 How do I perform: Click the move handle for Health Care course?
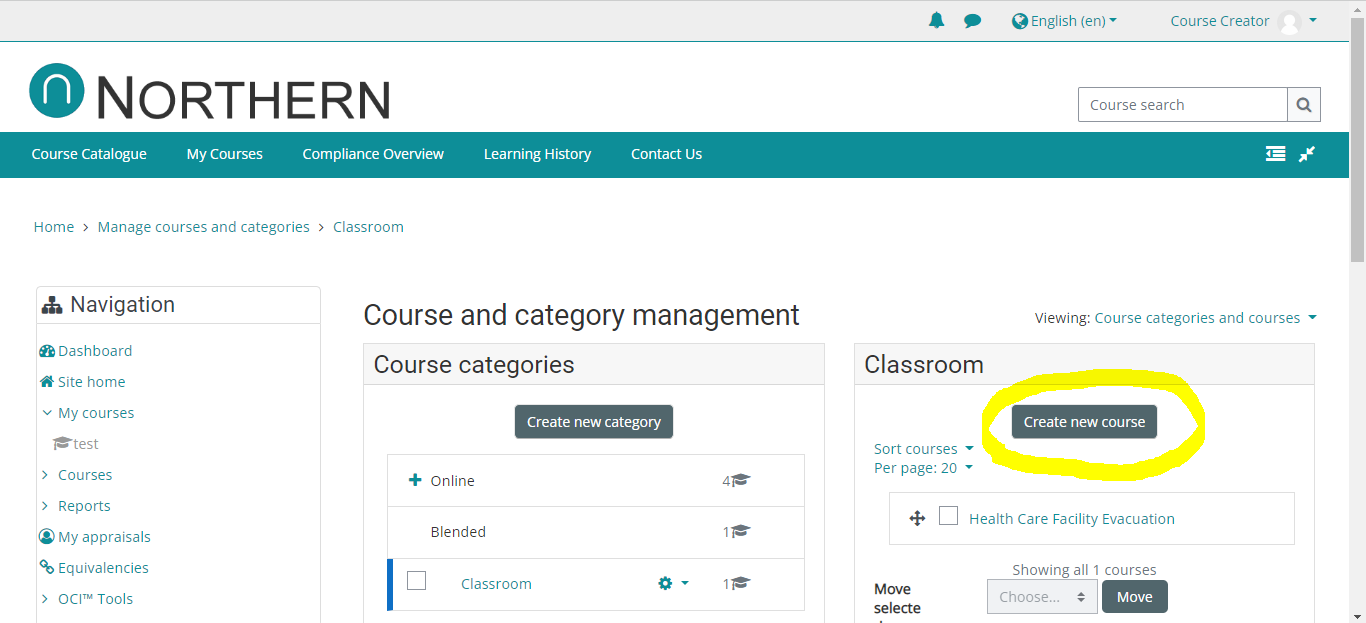[x=917, y=519]
